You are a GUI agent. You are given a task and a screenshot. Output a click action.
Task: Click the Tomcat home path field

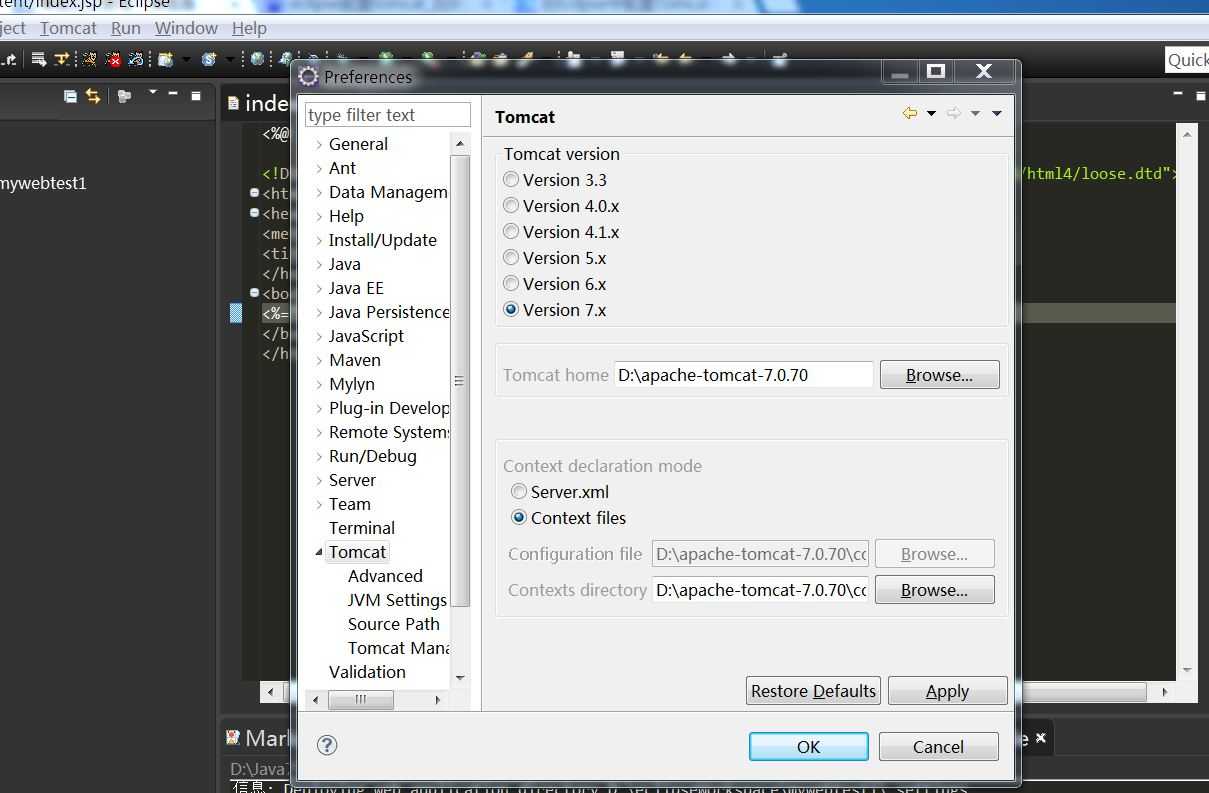point(744,375)
